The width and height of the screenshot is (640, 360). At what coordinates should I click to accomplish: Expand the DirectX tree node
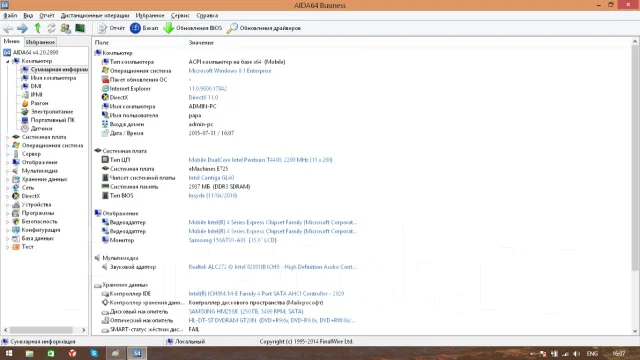[x=7, y=196]
